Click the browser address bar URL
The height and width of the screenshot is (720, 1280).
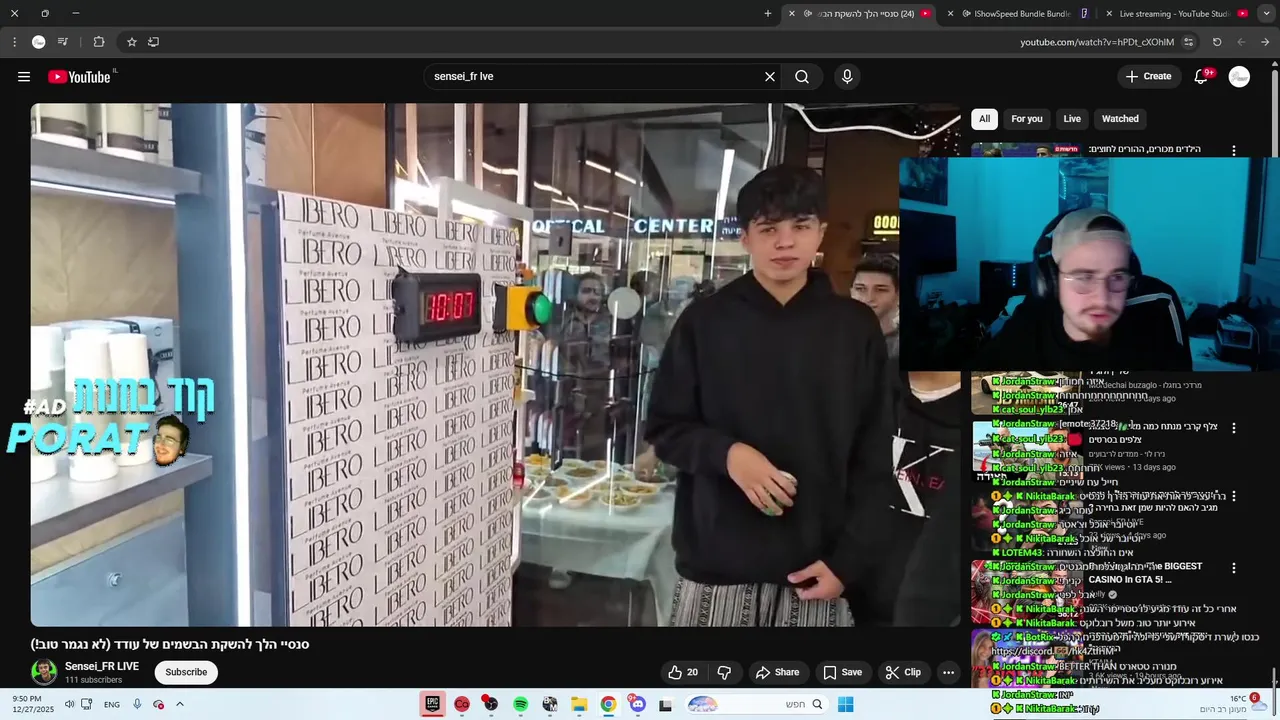click(x=1097, y=42)
